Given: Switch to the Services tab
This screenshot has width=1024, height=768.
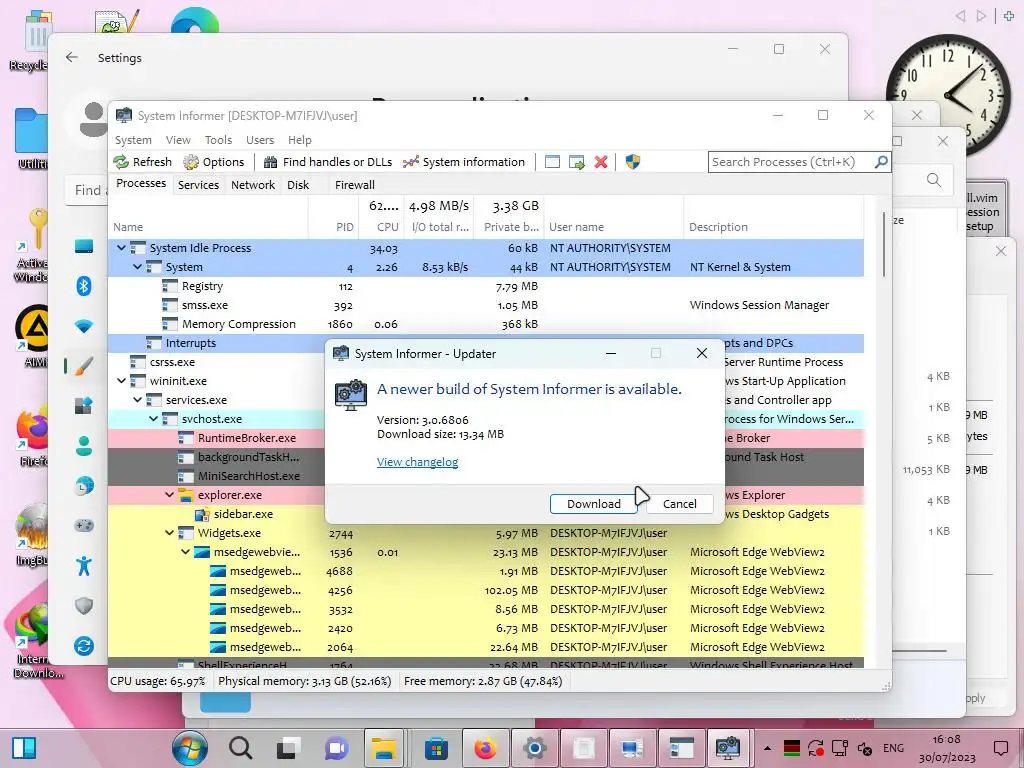Looking at the screenshot, I should coord(199,185).
